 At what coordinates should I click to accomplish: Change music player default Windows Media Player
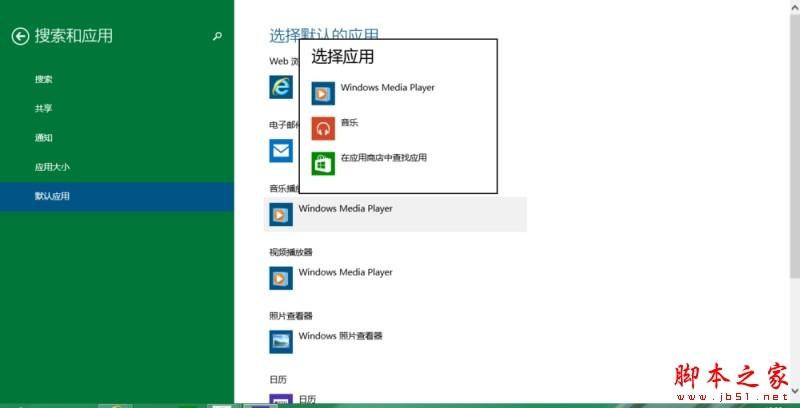(395, 215)
